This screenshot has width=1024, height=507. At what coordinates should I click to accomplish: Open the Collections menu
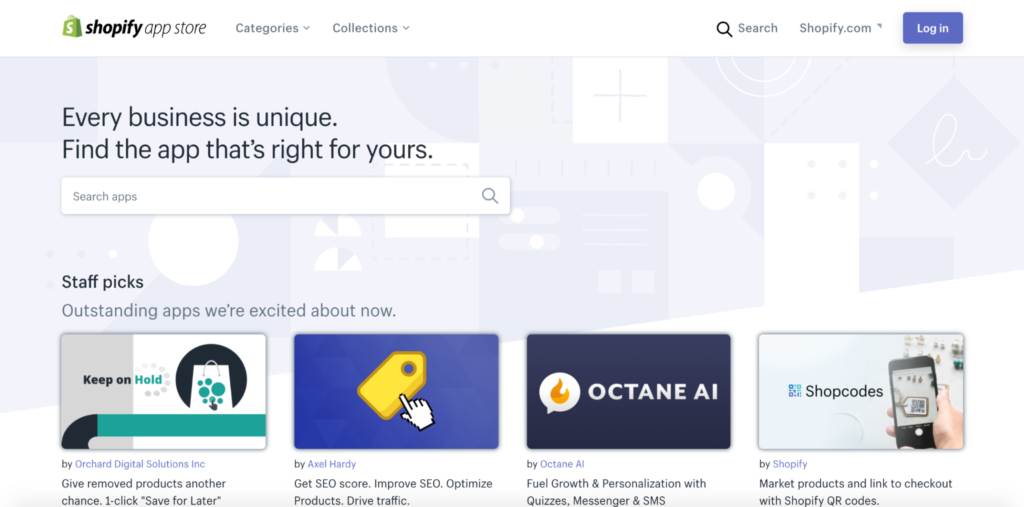click(x=371, y=28)
